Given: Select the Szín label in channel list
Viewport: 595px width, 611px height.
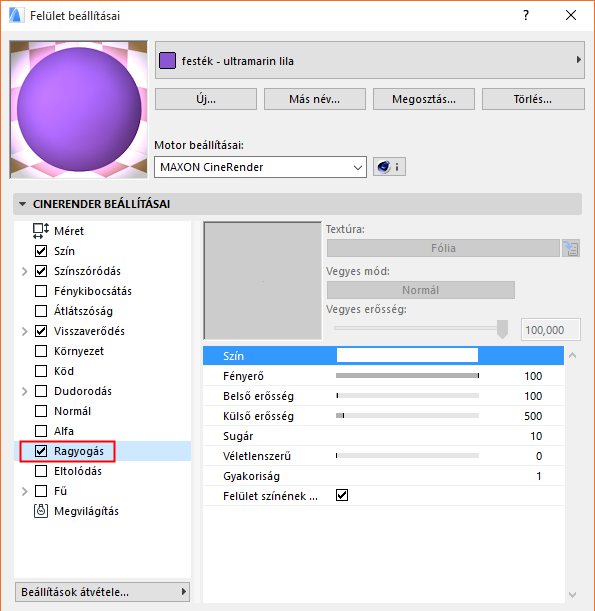Looking at the screenshot, I should tap(64, 251).
